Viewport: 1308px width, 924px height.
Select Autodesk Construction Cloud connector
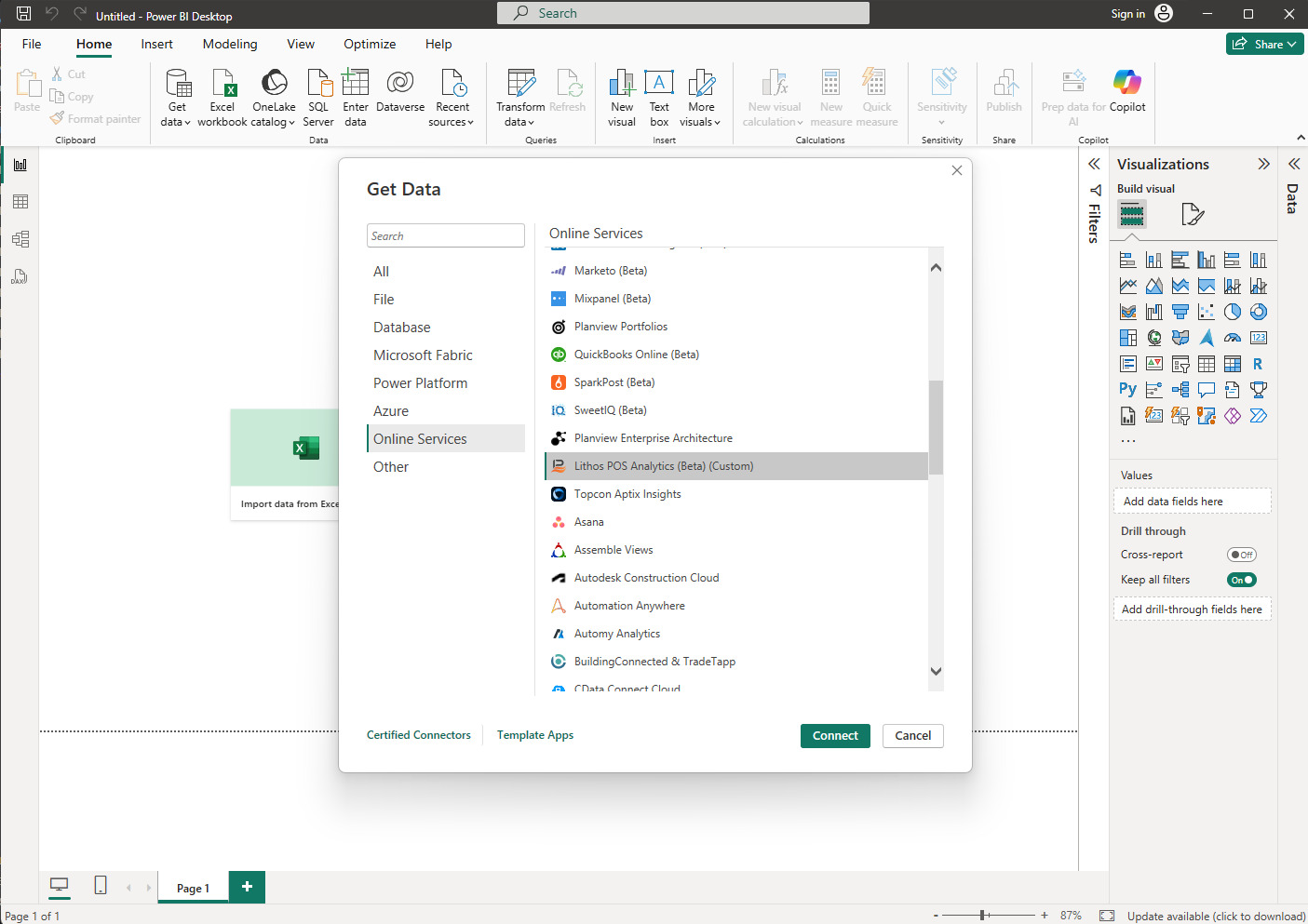tap(736, 578)
